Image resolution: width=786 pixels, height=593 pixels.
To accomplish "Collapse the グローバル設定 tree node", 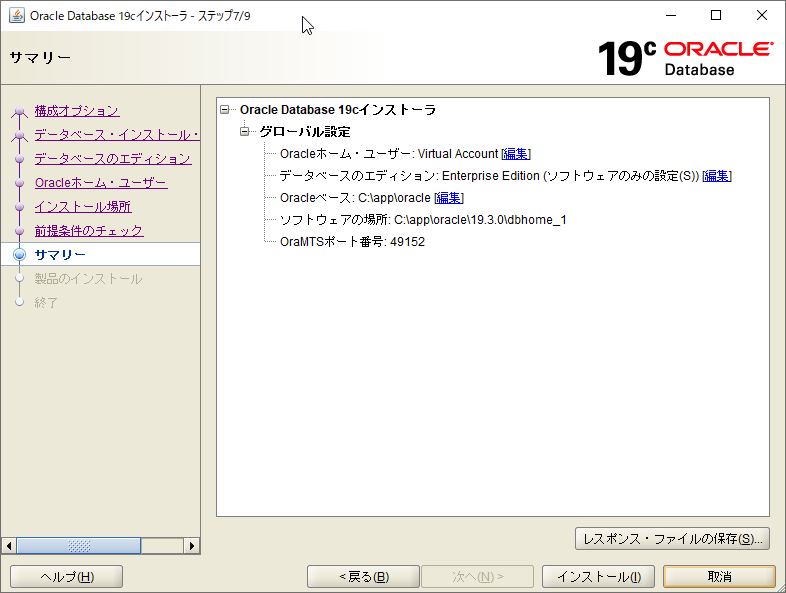I will point(245,131).
